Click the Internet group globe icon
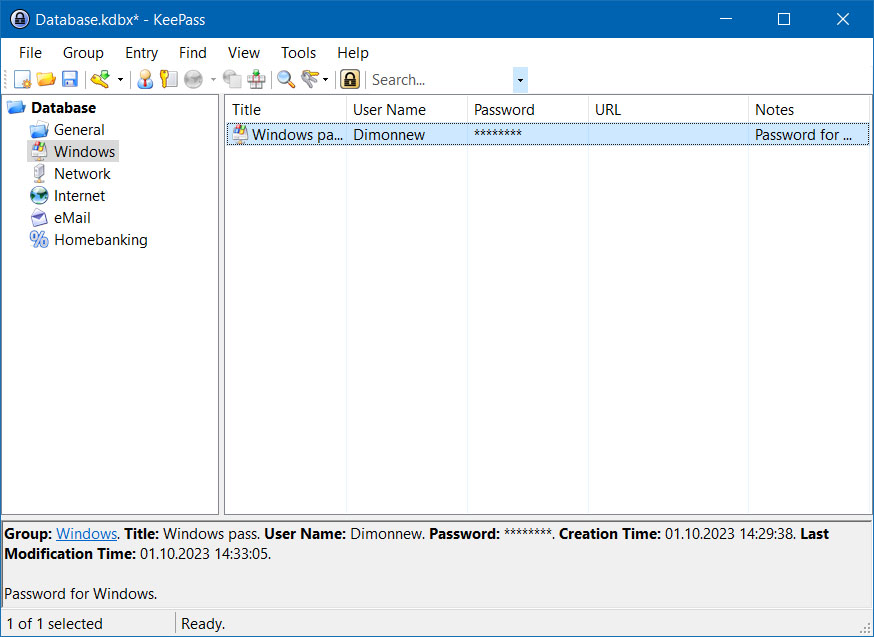The height and width of the screenshot is (637, 874). coord(39,196)
